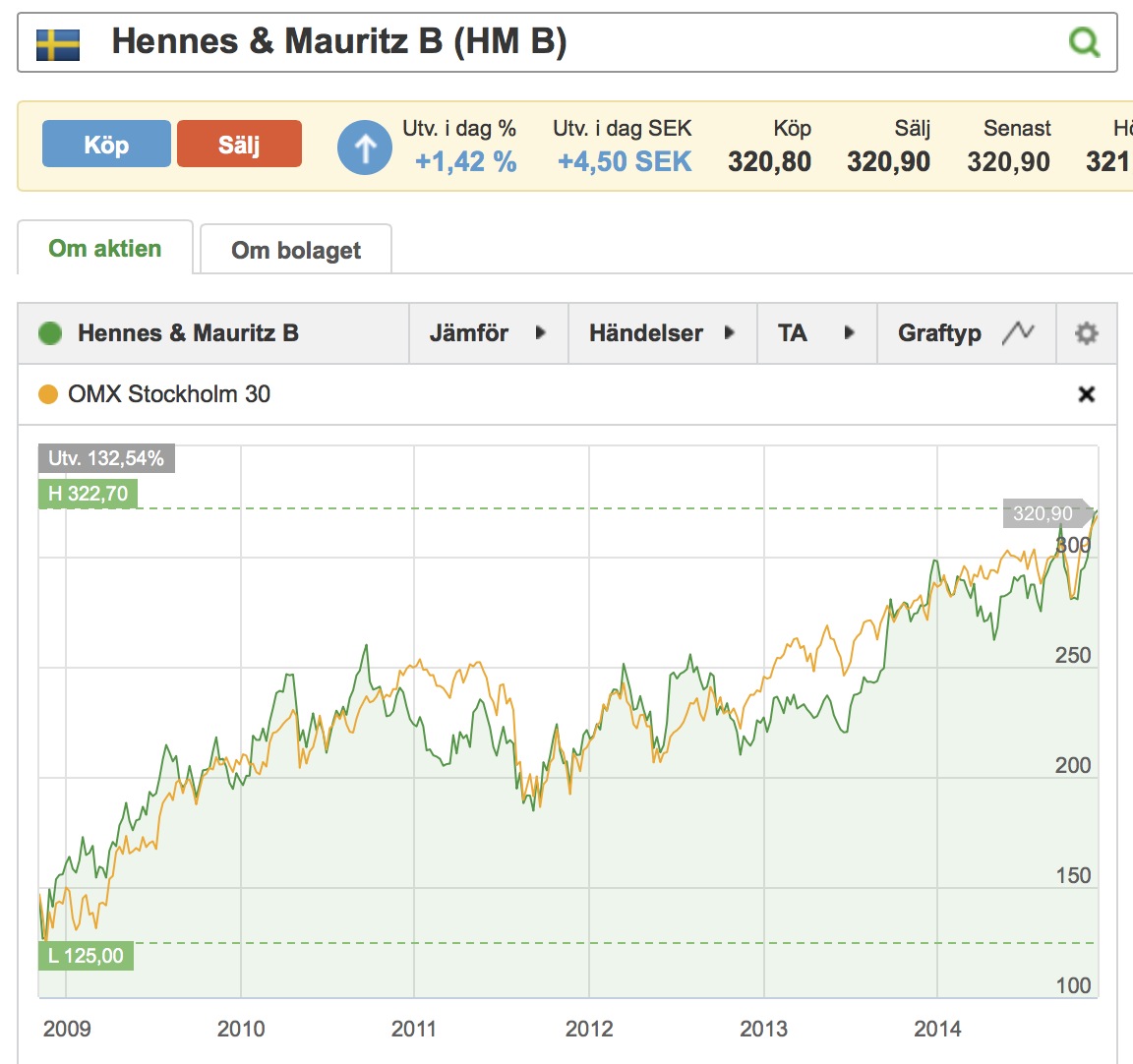Viewport: 1133px width, 1064px height.
Task: Click the L 125,00 low marker
Action: click(x=86, y=955)
